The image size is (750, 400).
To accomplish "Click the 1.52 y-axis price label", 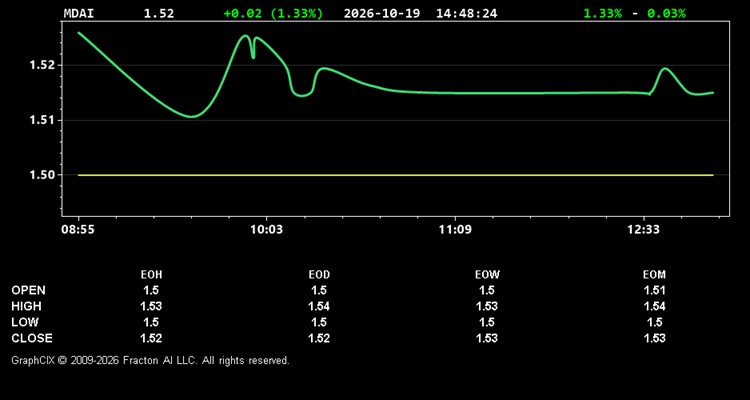I will tap(41, 65).
